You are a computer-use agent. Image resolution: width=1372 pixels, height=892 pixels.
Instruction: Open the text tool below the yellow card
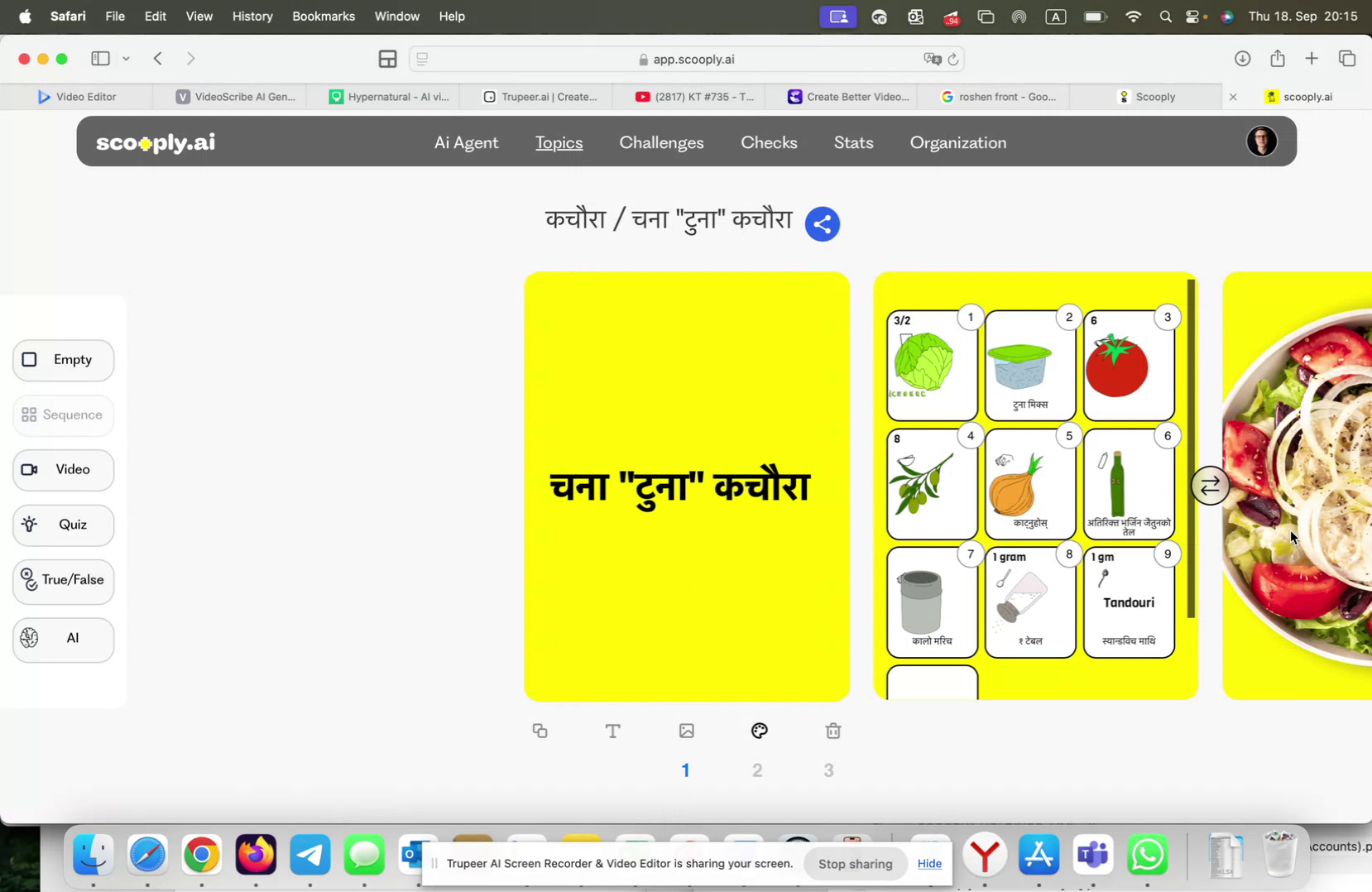click(612, 731)
